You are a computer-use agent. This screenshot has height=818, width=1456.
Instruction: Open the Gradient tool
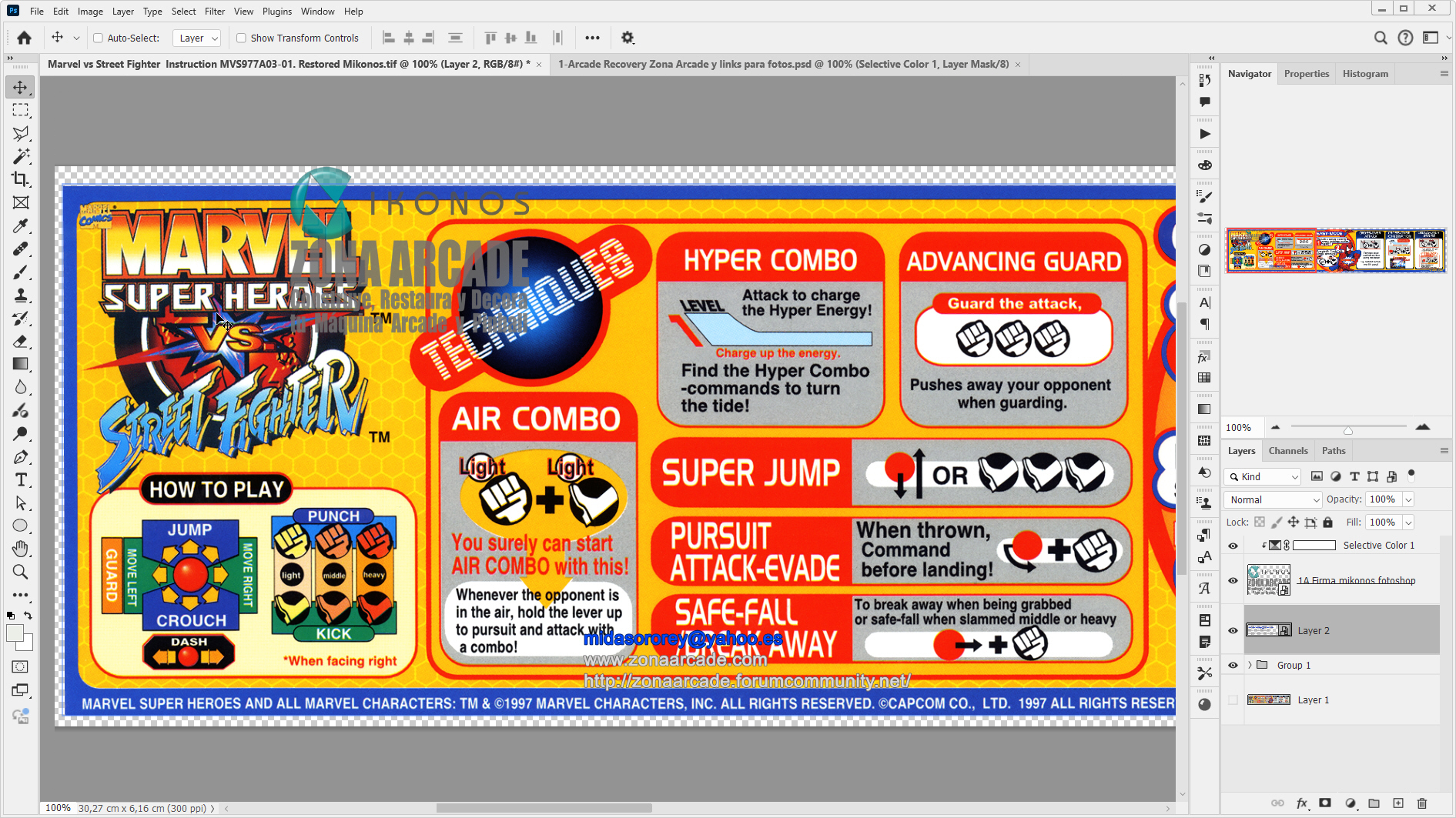click(21, 364)
